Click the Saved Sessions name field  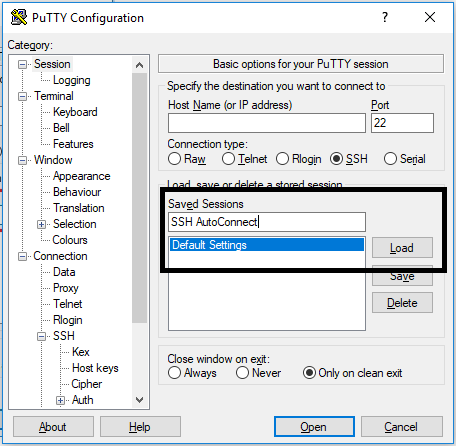tap(267, 222)
